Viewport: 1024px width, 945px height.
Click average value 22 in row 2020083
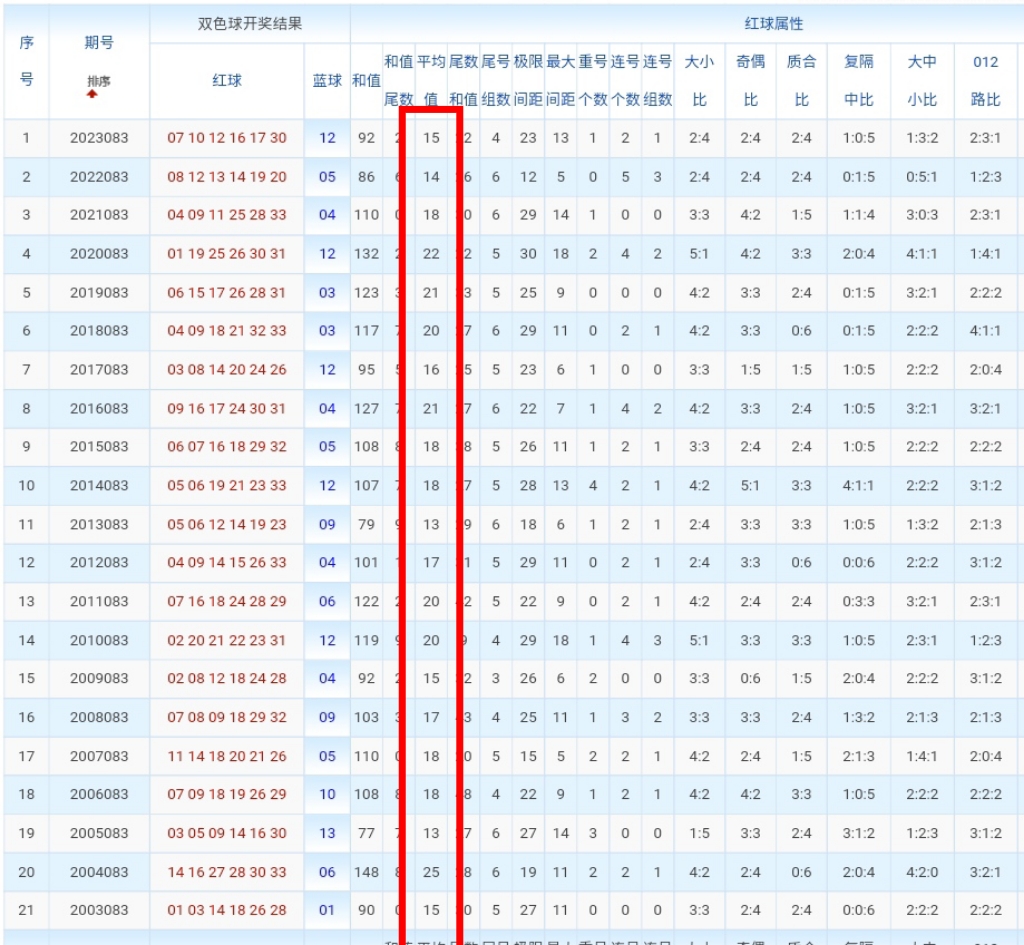pyautogui.click(x=431, y=253)
